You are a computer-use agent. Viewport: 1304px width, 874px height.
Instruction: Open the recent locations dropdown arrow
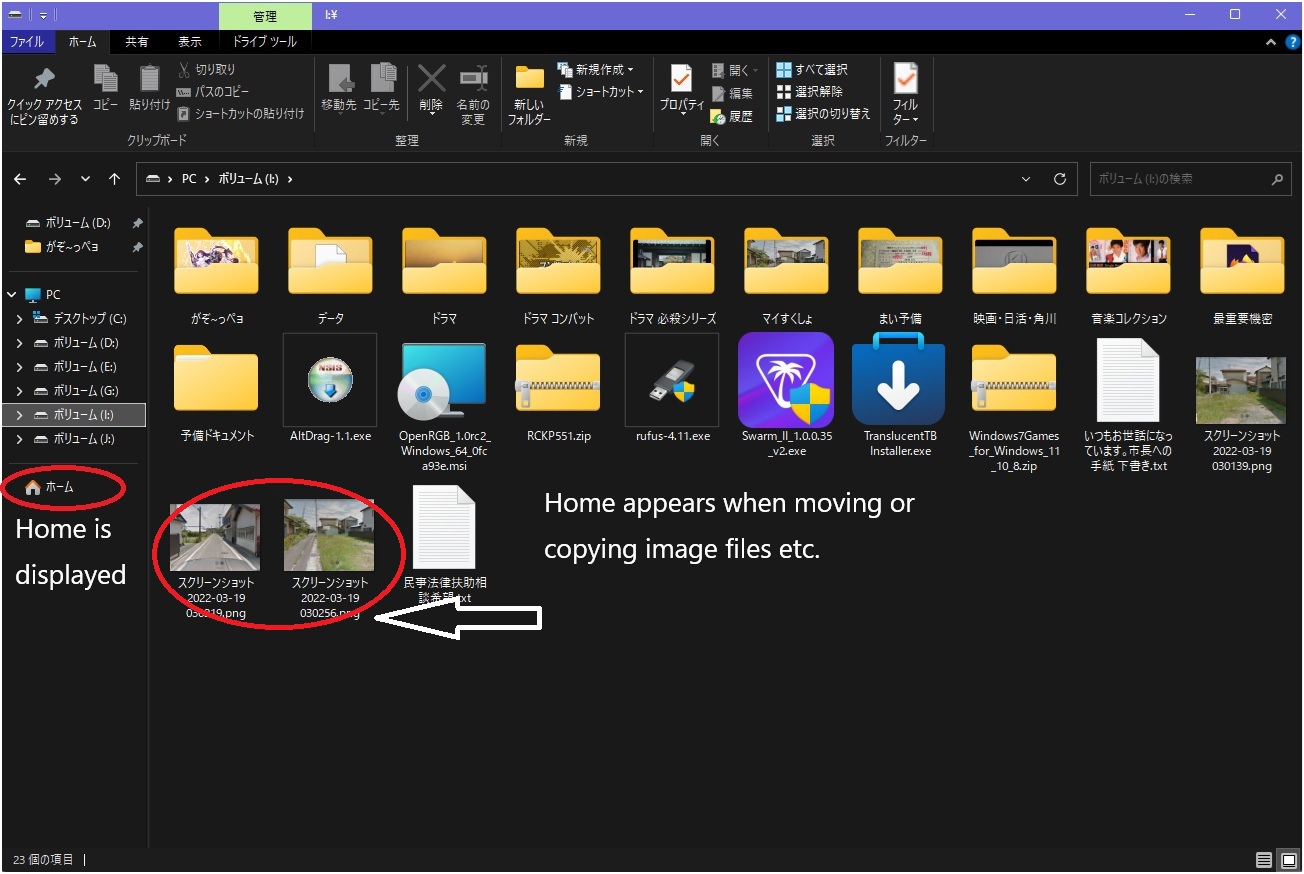pyautogui.click(x=86, y=179)
